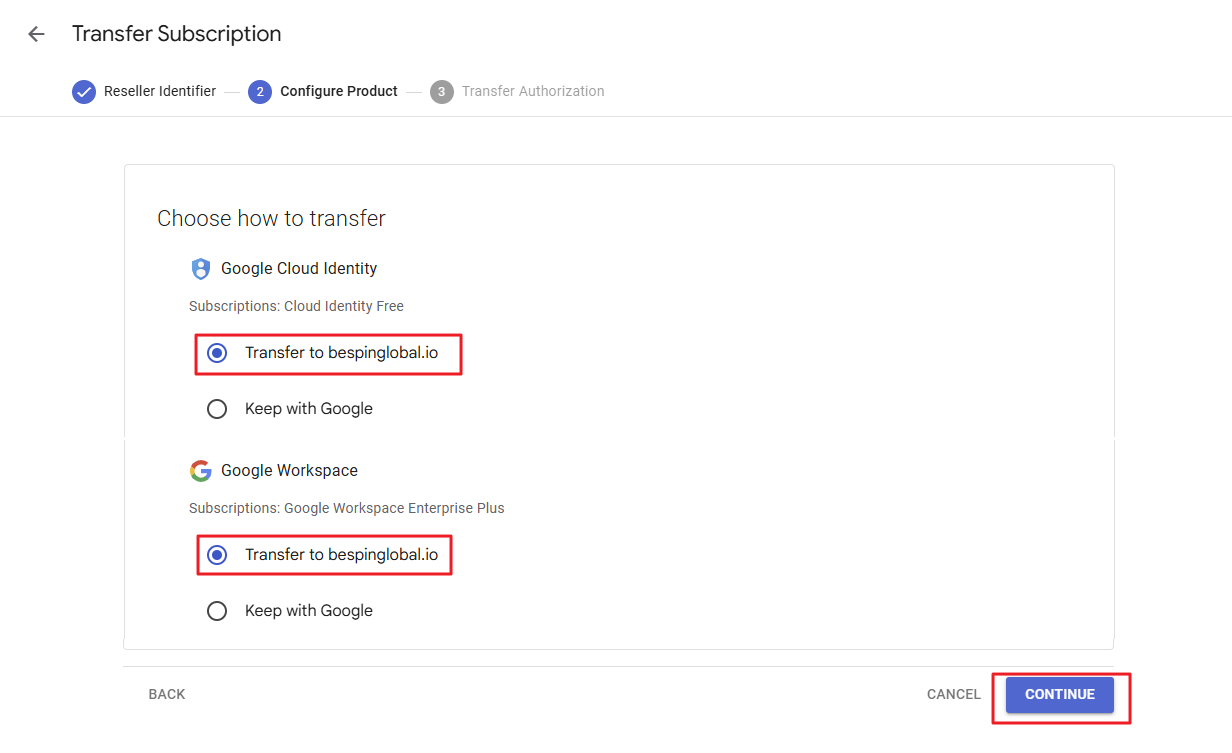
Task: Click the Google Workspace G logo
Action: [201, 471]
